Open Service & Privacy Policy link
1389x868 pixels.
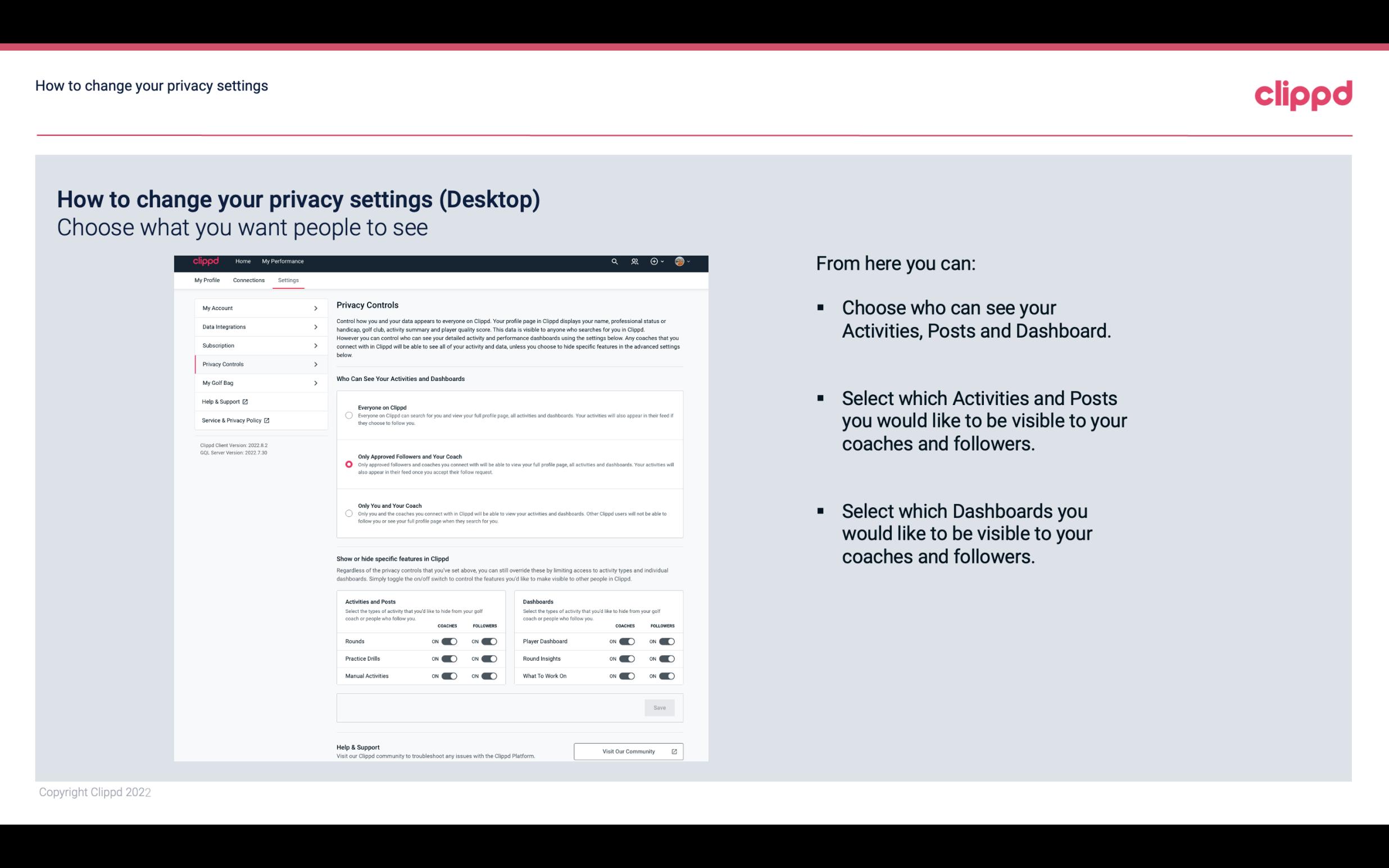pos(234,419)
